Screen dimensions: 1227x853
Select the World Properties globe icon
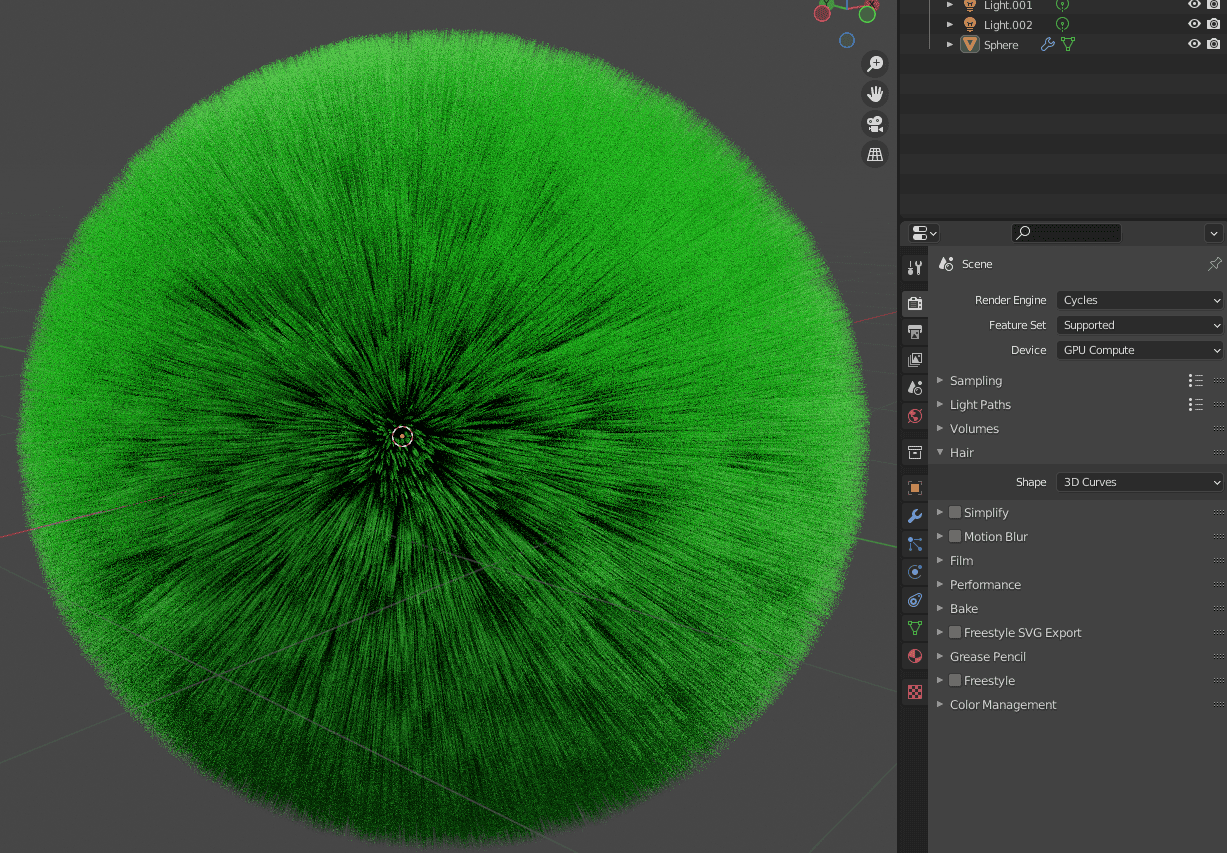[x=914, y=415]
